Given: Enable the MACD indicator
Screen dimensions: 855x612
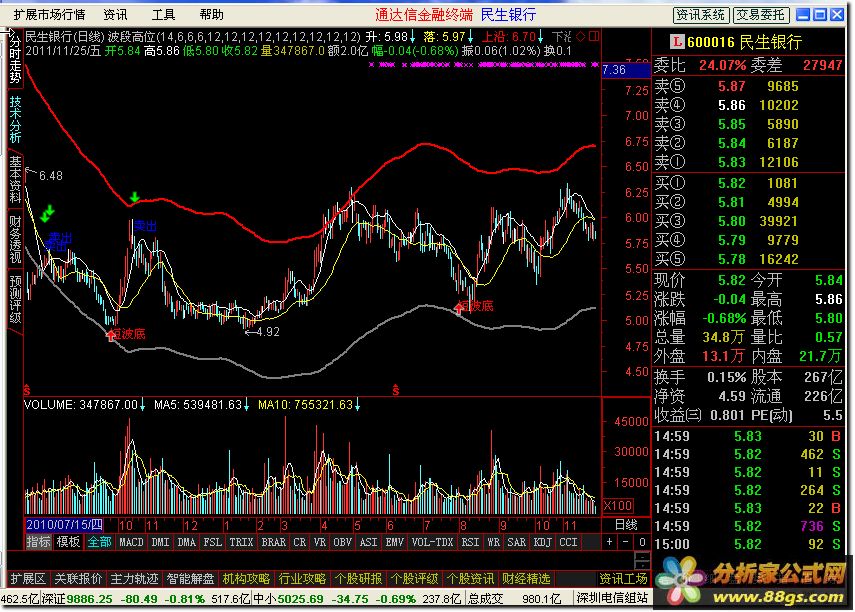Looking at the screenshot, I should (x=131, y=542).
